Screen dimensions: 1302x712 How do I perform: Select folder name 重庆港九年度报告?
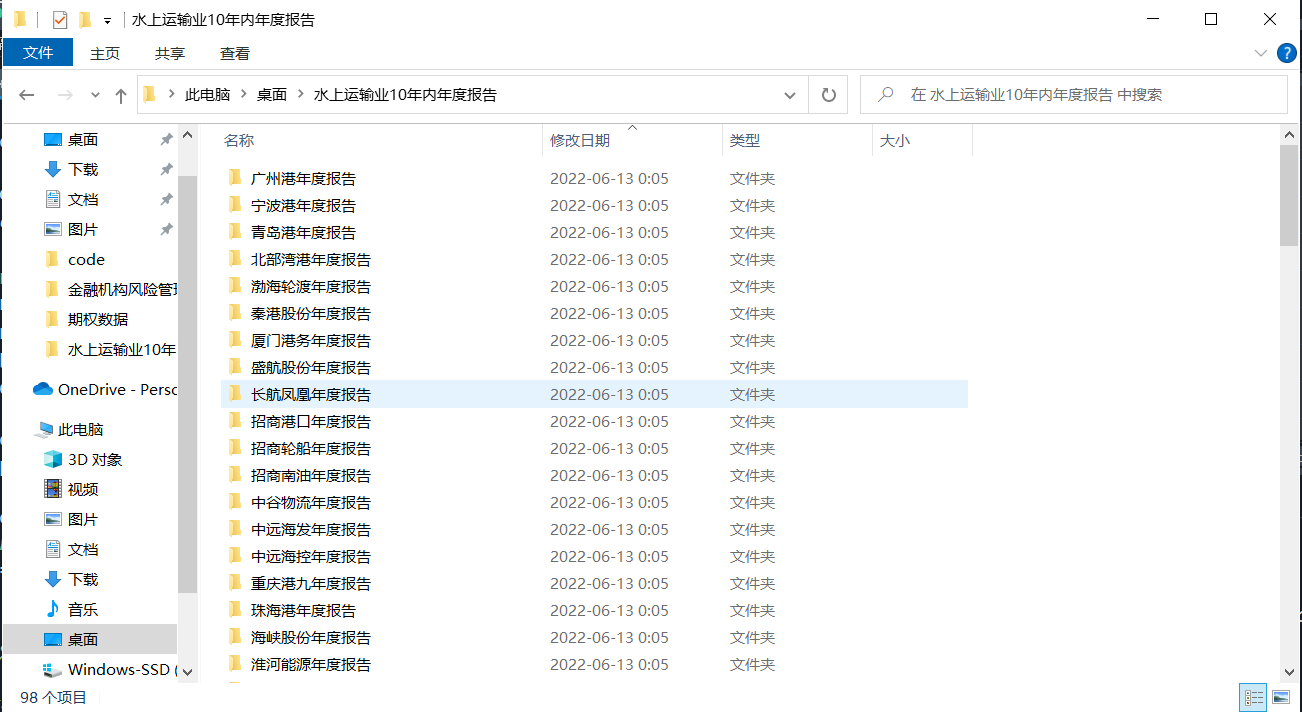tap(311, 584)
